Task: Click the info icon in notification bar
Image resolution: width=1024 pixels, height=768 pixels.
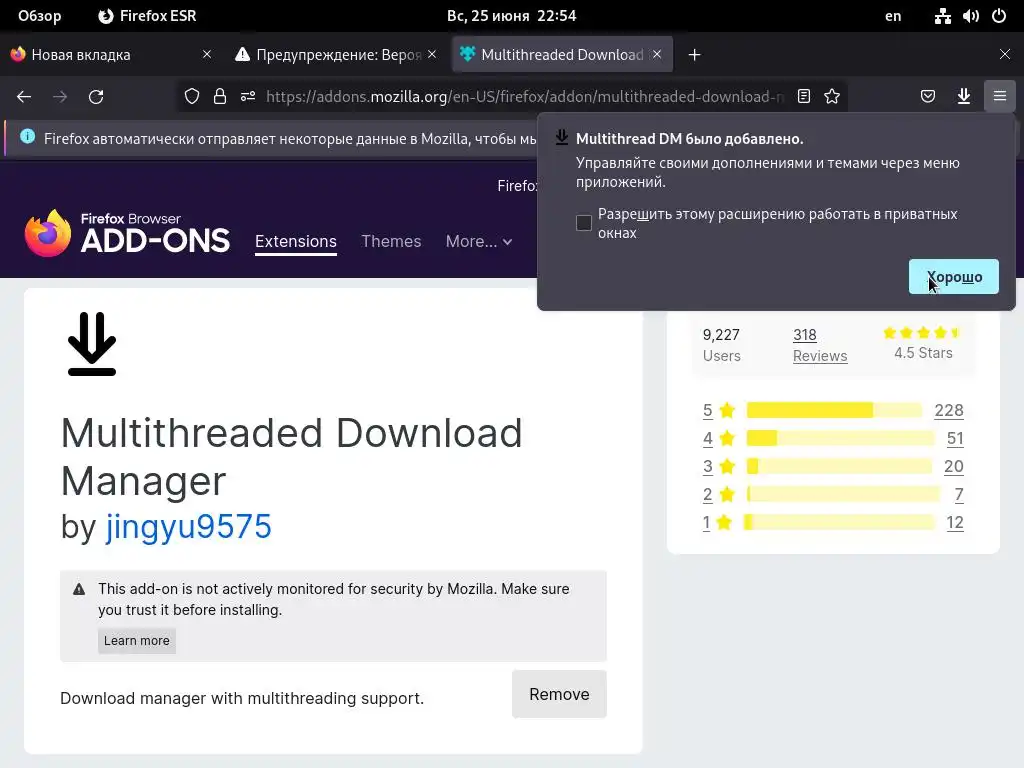Action: point(27,136)
